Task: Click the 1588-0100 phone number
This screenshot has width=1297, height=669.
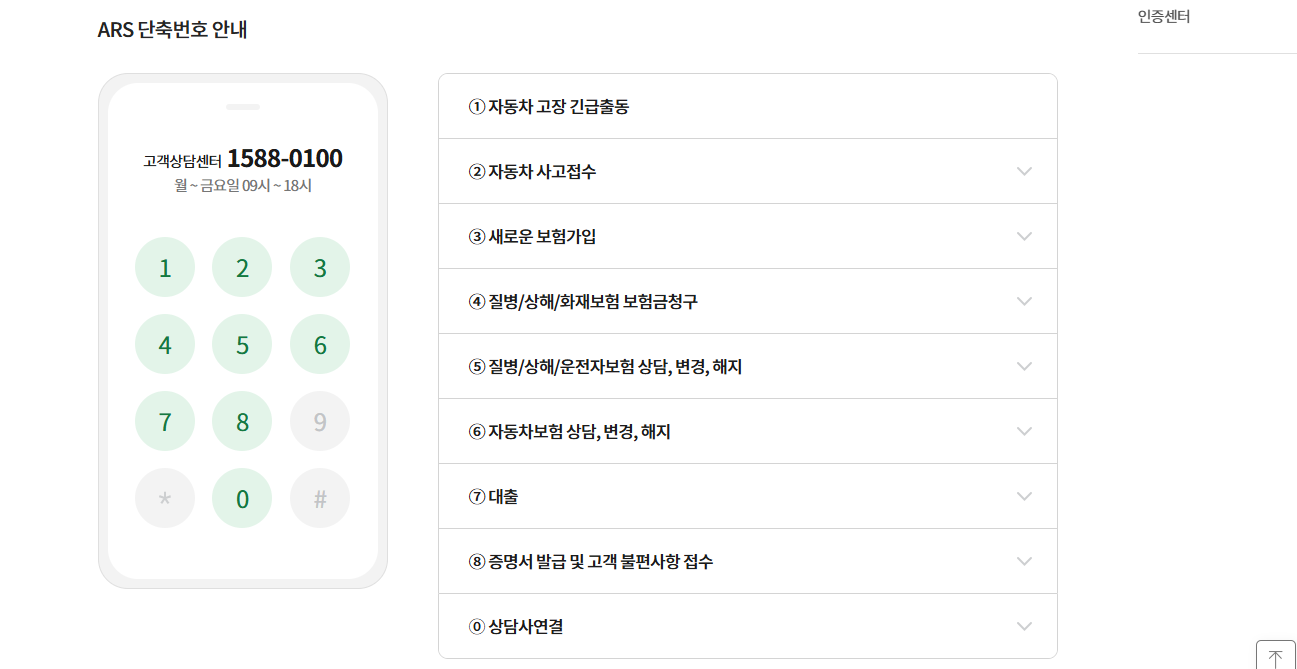Action: pos(285,158)
